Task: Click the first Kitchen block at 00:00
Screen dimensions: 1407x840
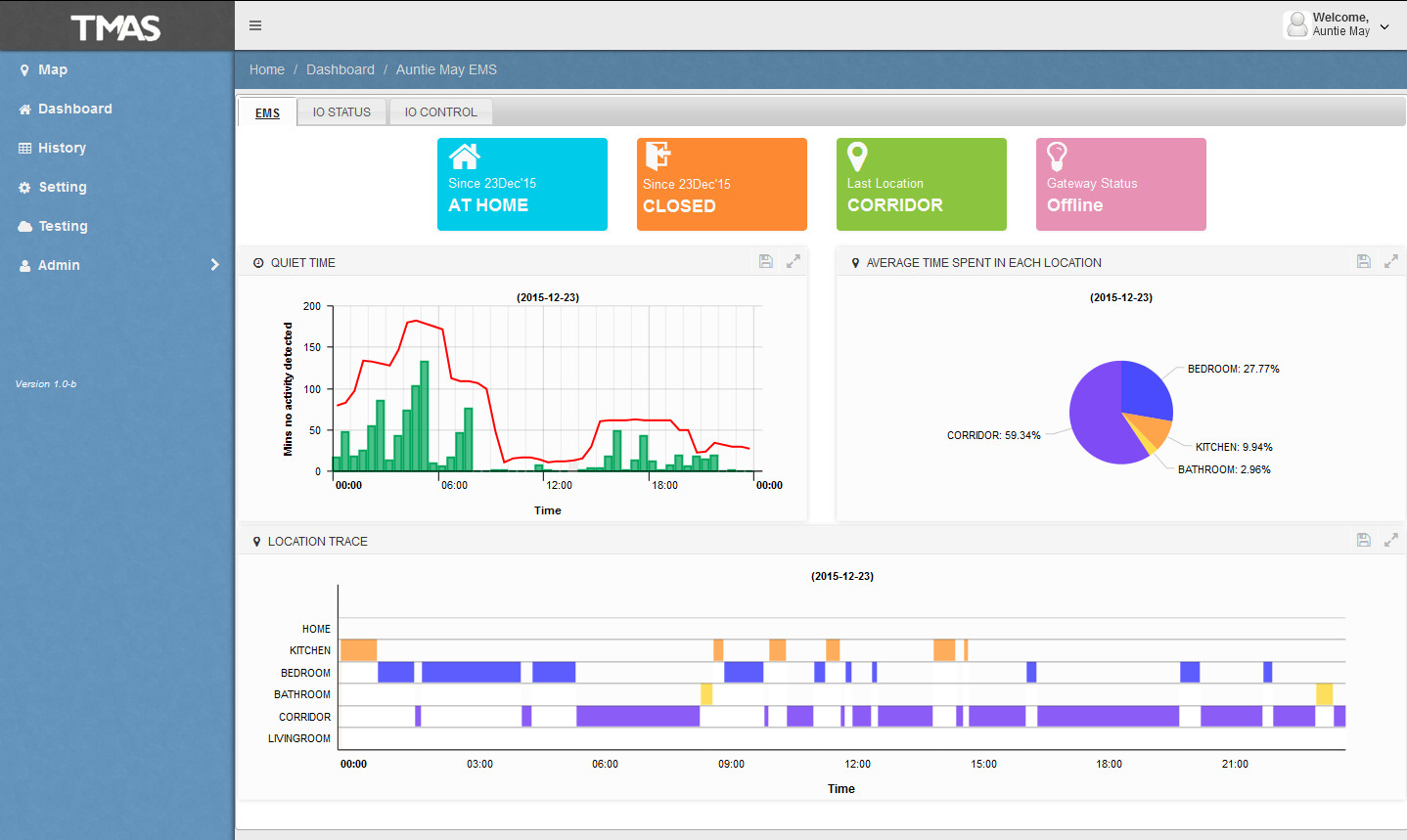Action: click(359, 650)
